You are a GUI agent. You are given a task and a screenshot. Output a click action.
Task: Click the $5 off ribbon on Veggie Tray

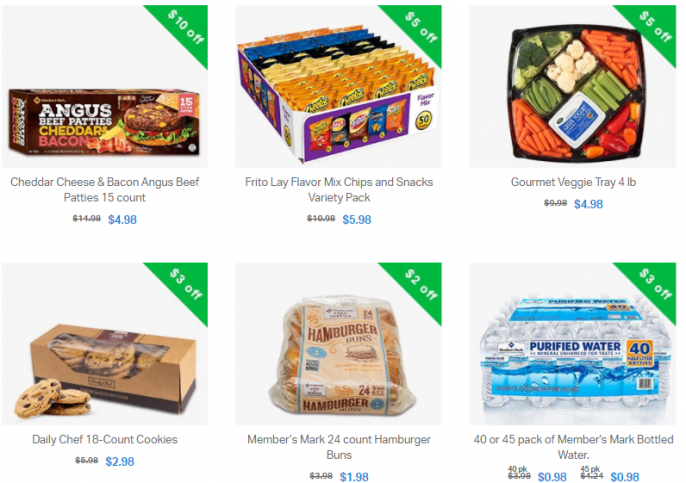click(x=654, y=27)
